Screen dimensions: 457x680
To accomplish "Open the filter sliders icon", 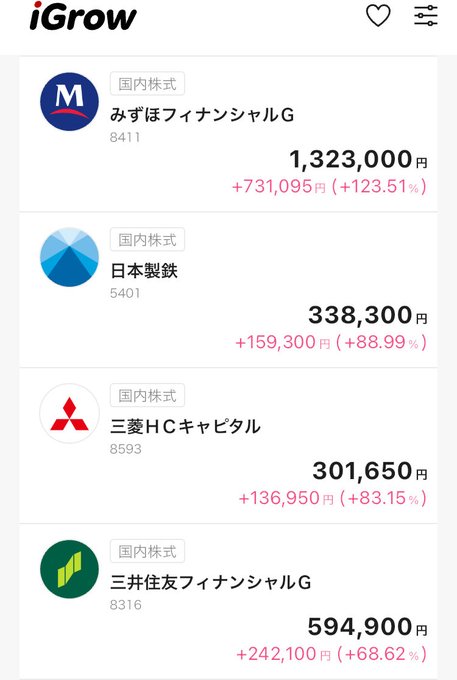I will point(425,16).
